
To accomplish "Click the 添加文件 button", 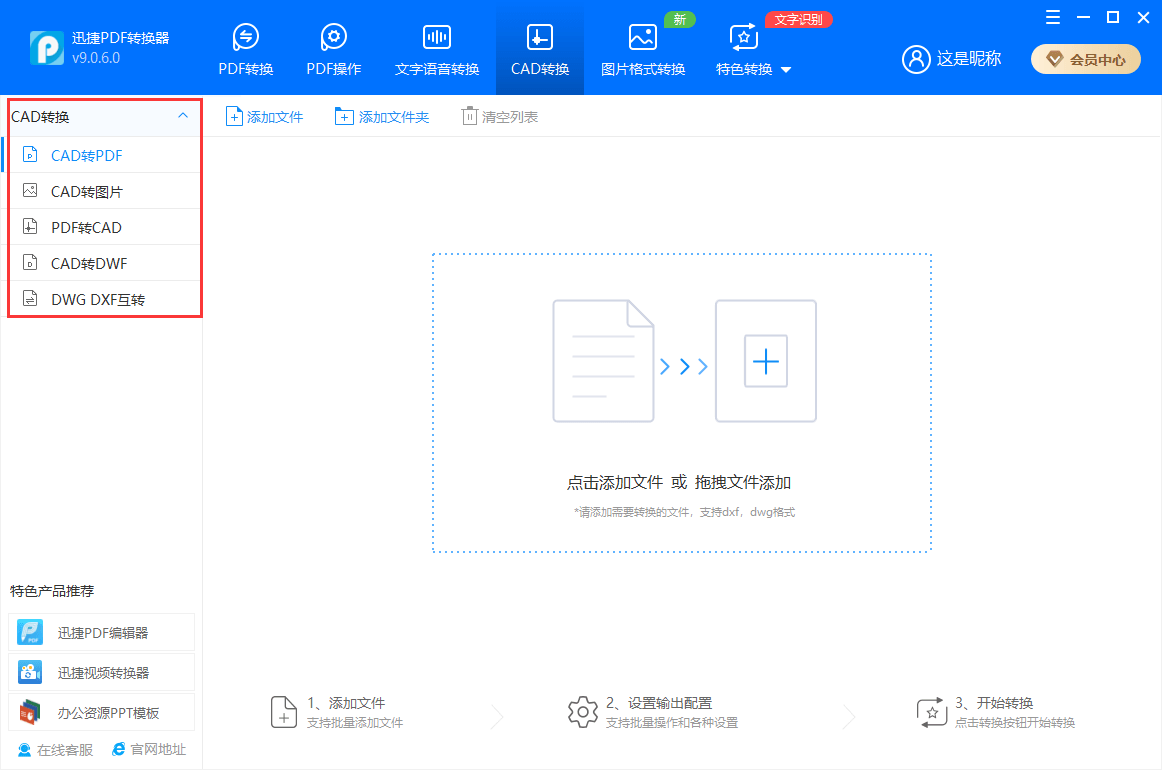I will (265, 117).
